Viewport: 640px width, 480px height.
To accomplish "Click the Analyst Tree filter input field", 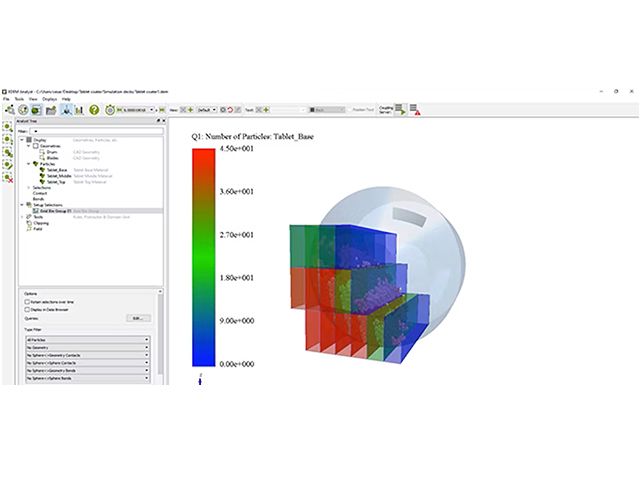I will point(96,131).
